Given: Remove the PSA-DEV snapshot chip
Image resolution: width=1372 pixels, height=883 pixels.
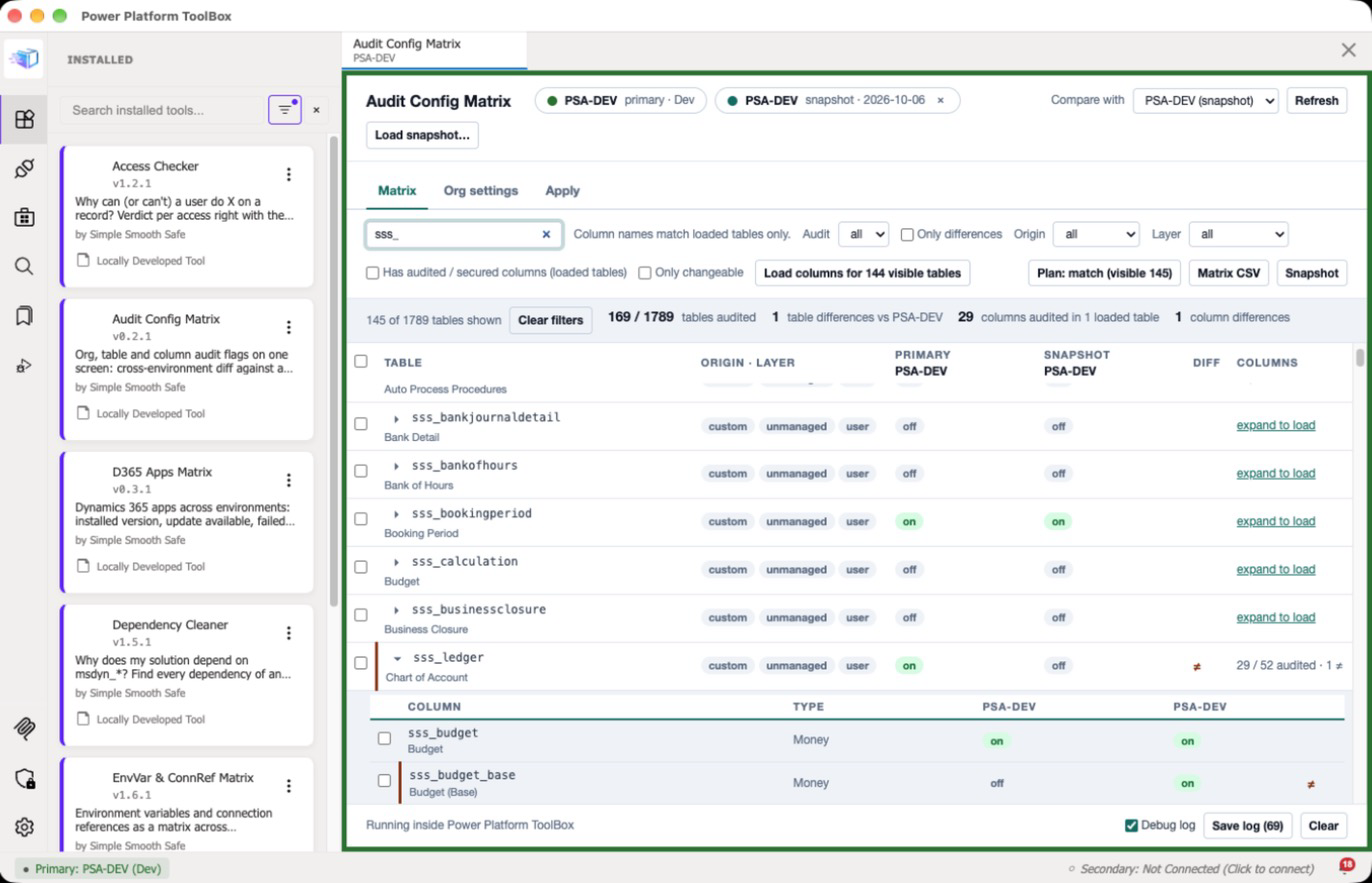Looking at the screenshot, I should tap(940, 100).
